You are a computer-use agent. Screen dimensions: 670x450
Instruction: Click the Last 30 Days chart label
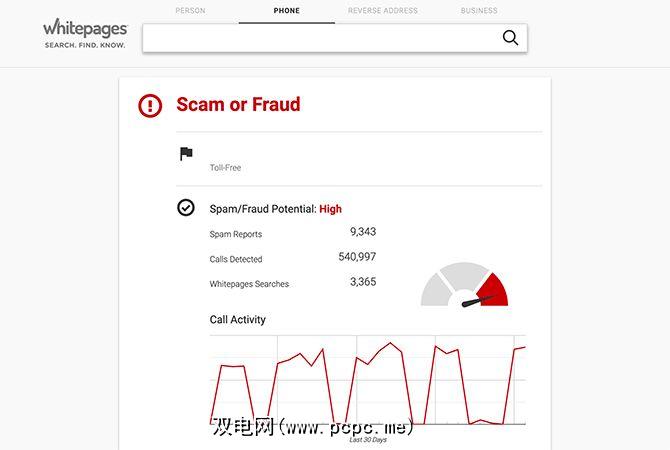point(367,440)
